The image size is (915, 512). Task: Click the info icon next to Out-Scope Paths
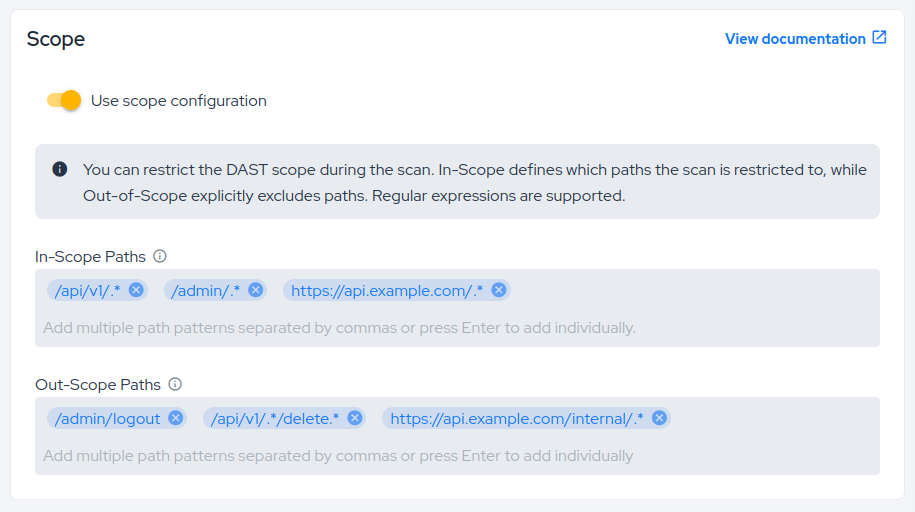(175, 384)
